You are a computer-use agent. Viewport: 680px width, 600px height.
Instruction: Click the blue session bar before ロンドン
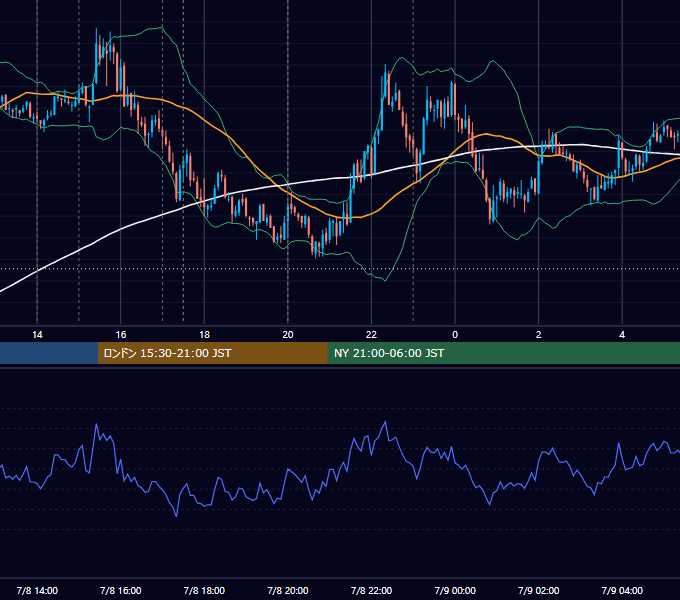click(49, 353)
